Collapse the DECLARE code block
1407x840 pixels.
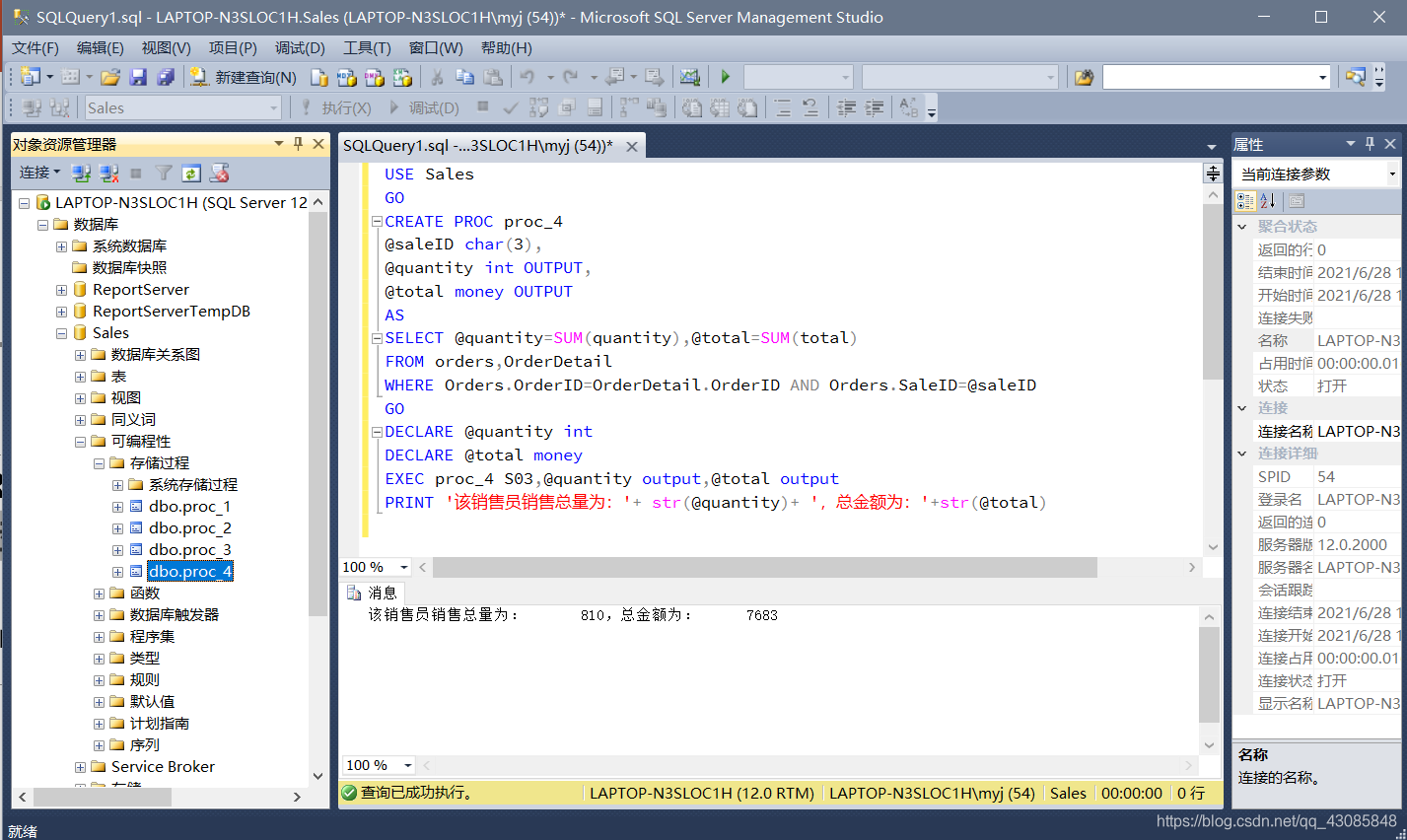[377, 432]
